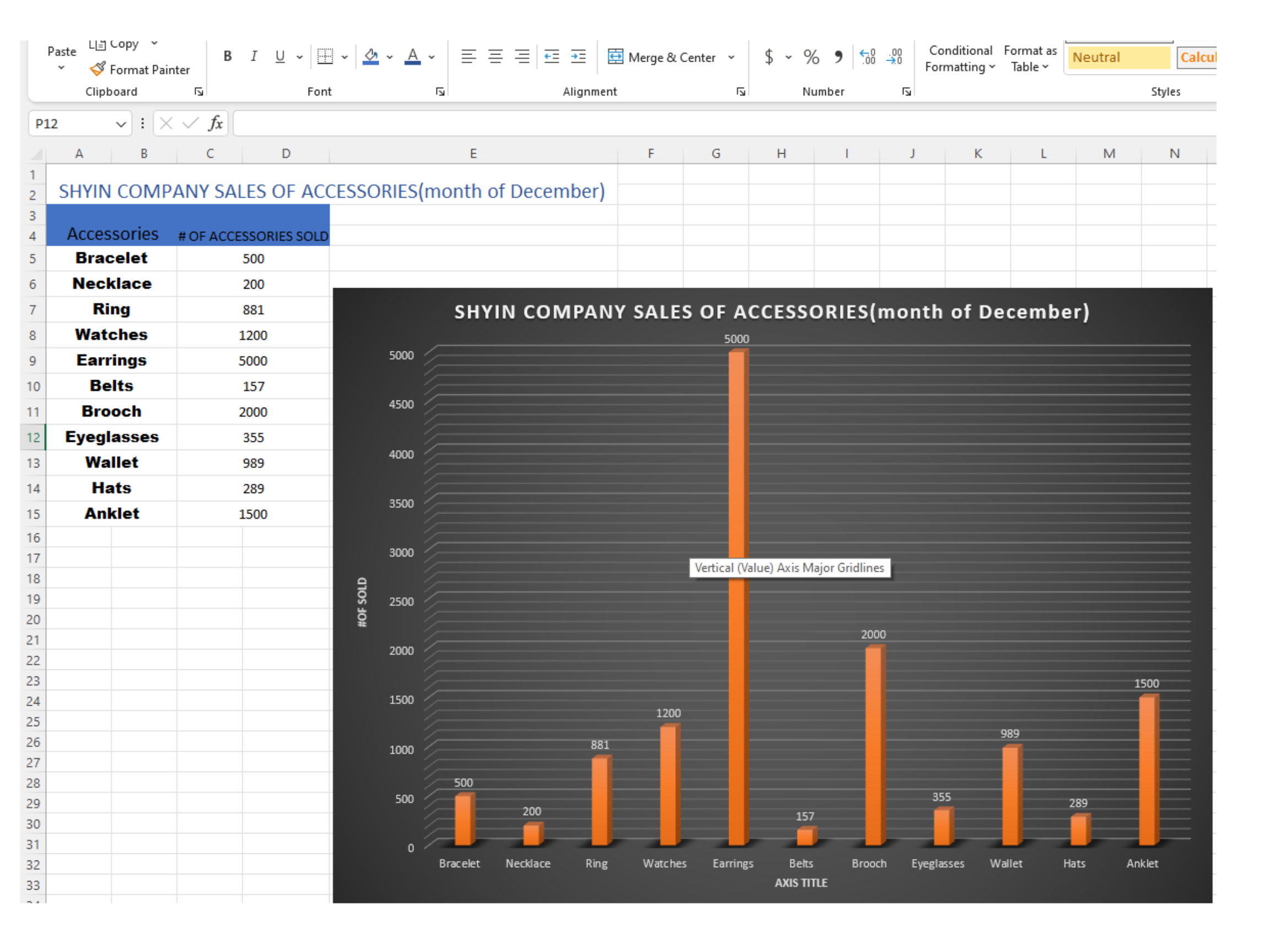1270x952 pixels.
Task: Select the cell containing 5000
Action: point(253,361)
